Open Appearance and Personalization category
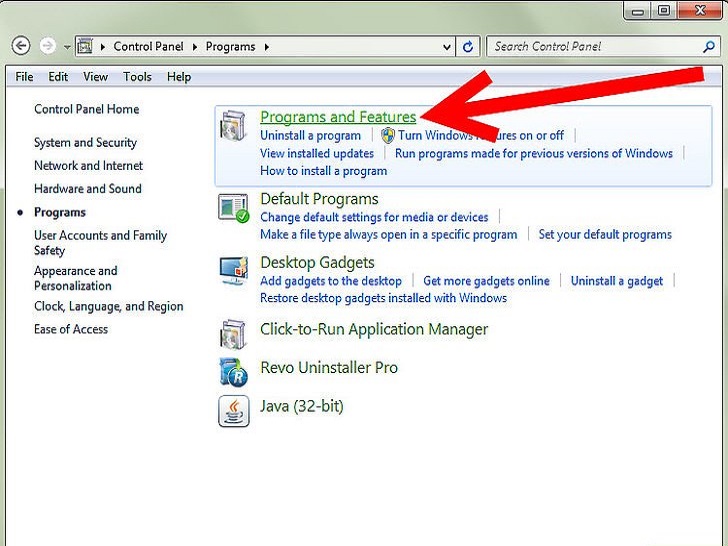This screenshot has height=546, width=728. coord(76,278)
